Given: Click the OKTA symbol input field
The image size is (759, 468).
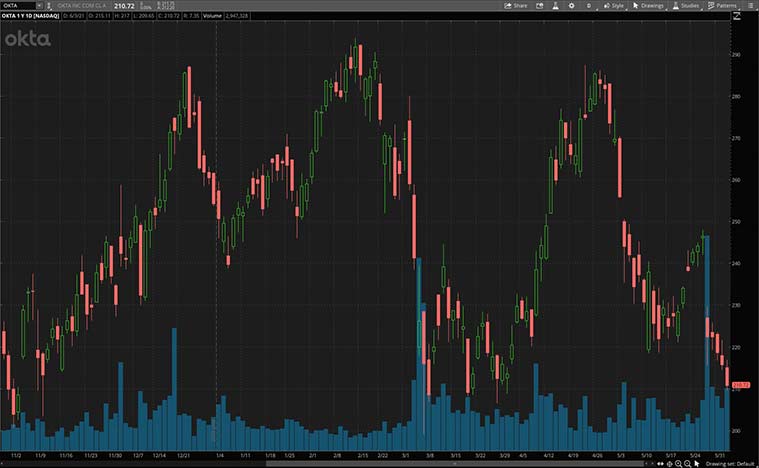Looking at the screenshot, I should [17, 6].
